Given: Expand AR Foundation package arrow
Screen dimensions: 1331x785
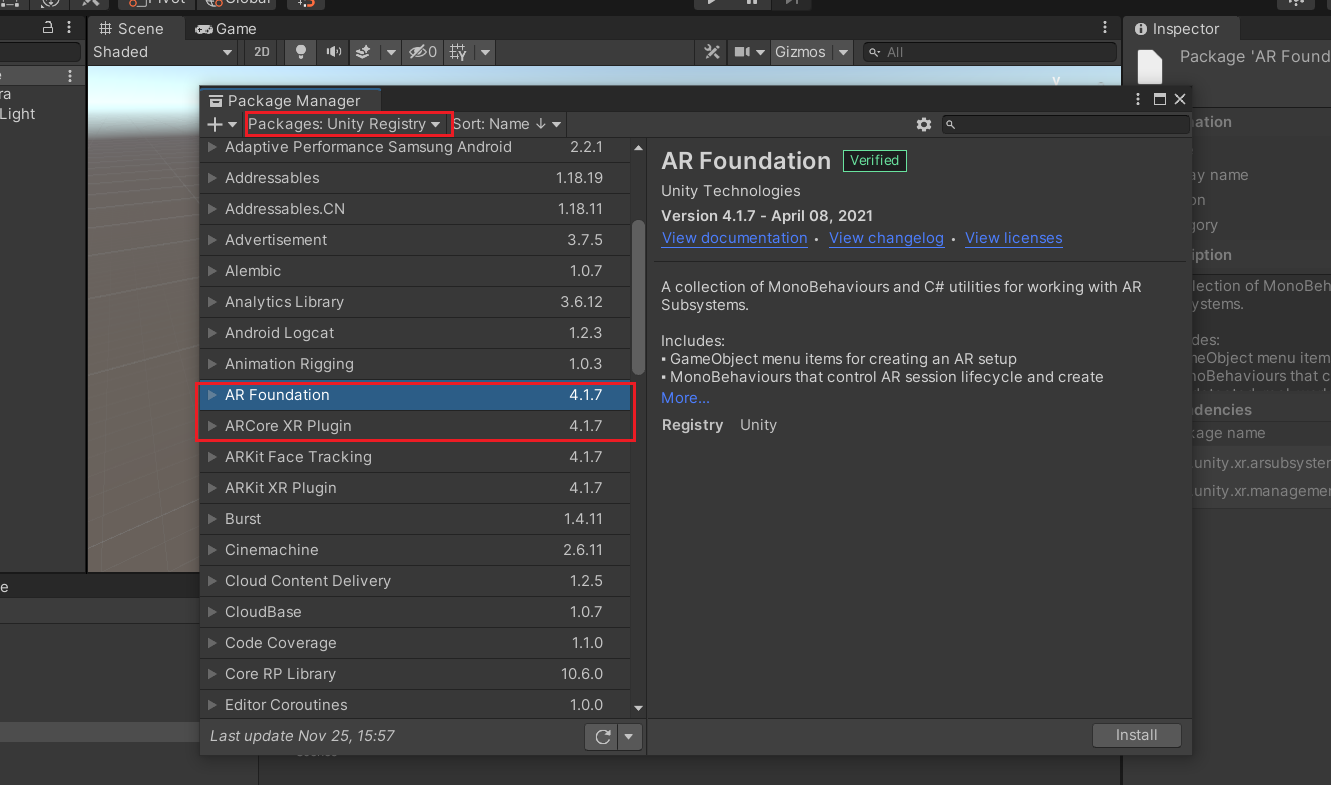Looking at the screenshot, I should [x=212, y=395].
